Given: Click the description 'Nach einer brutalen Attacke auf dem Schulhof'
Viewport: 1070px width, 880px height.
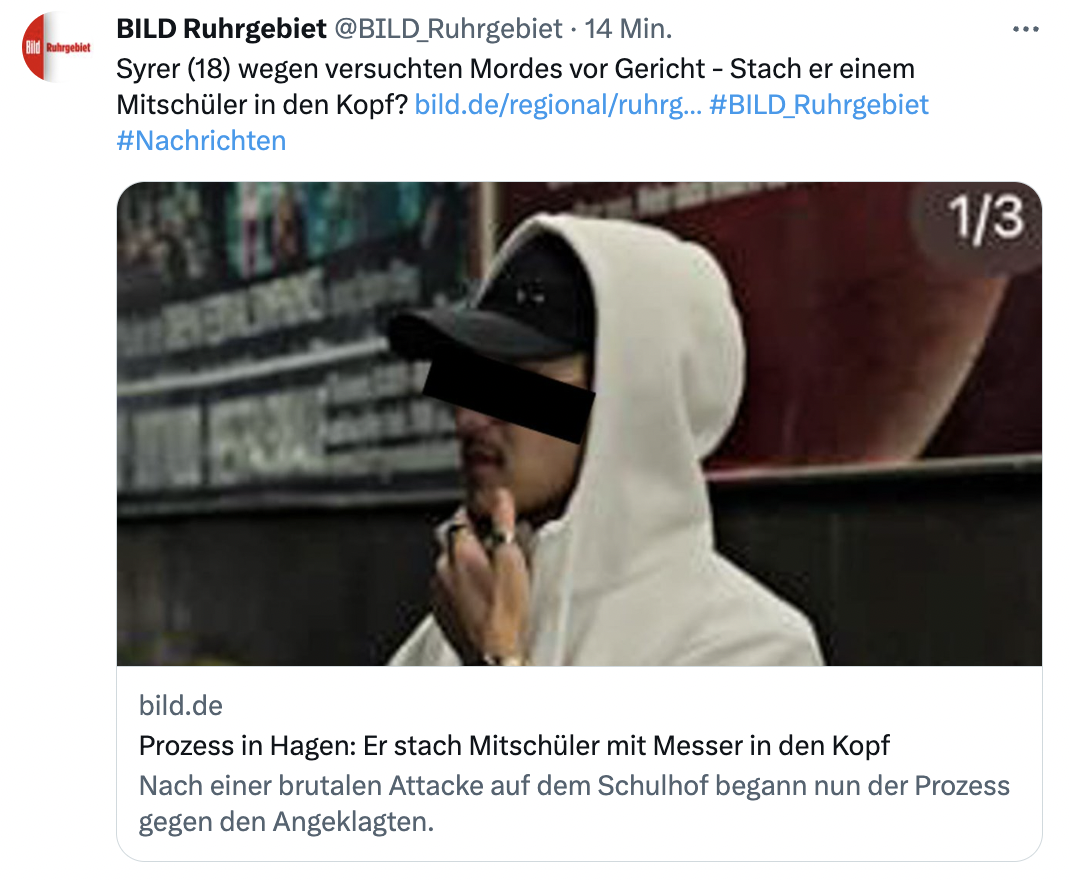Looking at the screenshot, I should [574, 786].
